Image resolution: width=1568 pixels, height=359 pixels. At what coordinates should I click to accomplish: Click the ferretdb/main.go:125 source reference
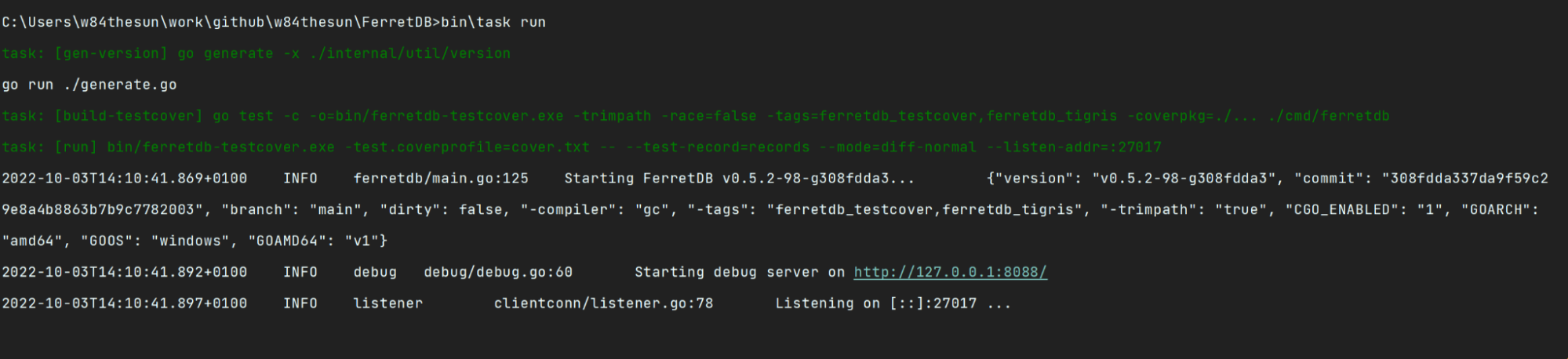[441, 179]
